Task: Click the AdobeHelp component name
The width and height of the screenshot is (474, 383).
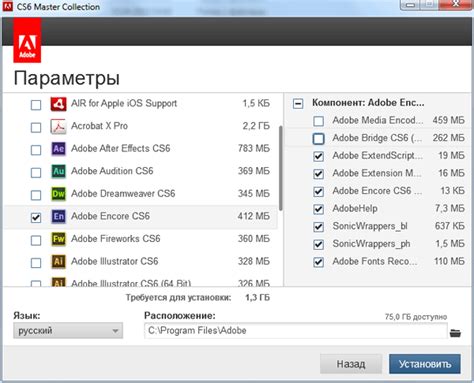Action: tap(355, 208)
